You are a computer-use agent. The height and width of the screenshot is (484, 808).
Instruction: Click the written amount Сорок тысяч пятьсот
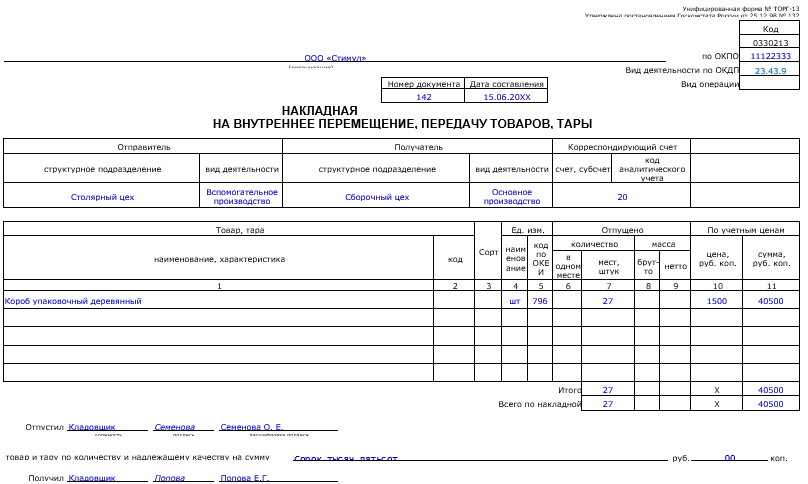346,458
